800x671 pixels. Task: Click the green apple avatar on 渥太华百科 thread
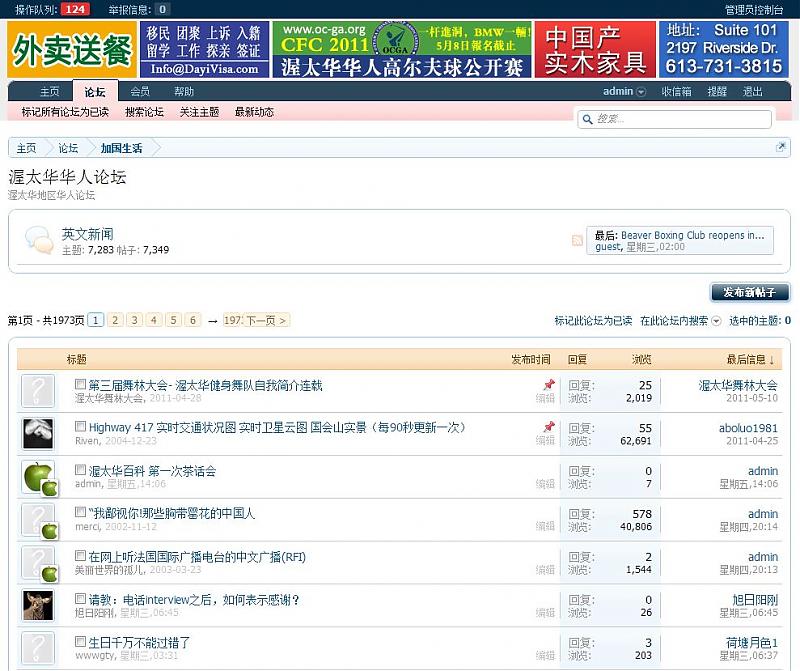(x=38, y=477)
